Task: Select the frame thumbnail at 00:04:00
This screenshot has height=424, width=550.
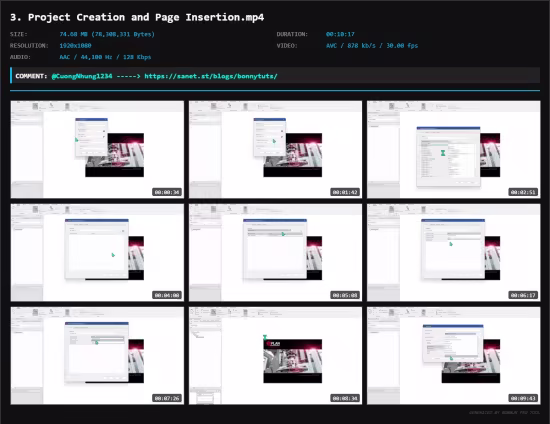Action: click(x=97, y=253)
